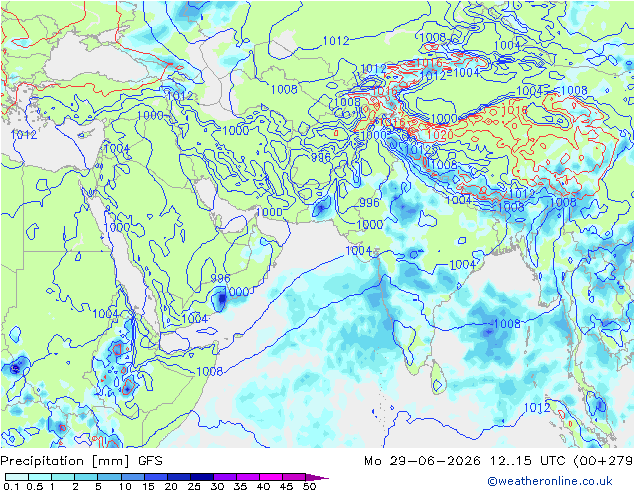This screenshot has height=490, width=634.
Task: Select the legend swatch between 0.5 and 1
Action: 40,477
